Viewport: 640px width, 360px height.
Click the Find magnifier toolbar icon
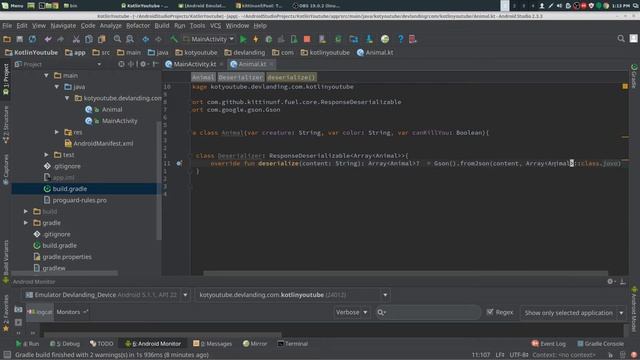point(117,39)
